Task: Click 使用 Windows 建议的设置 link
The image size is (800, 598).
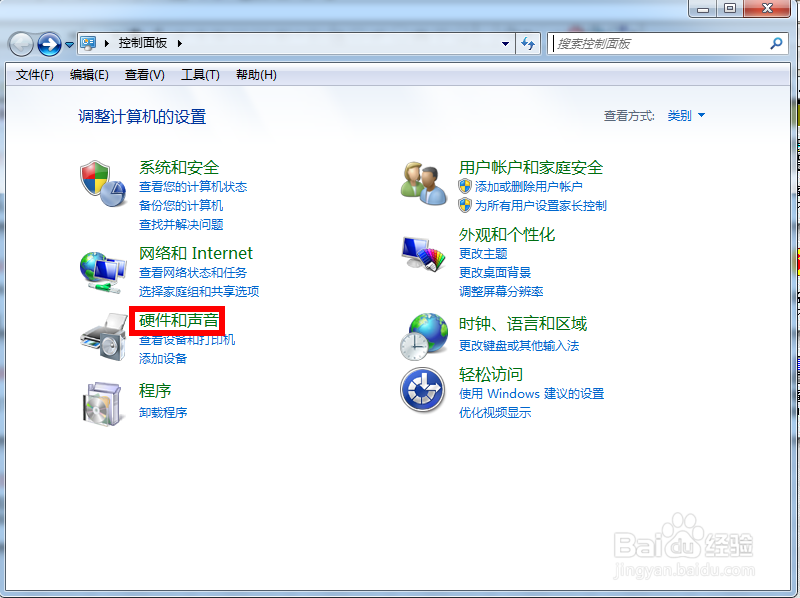Action: (x=531, y=393)
